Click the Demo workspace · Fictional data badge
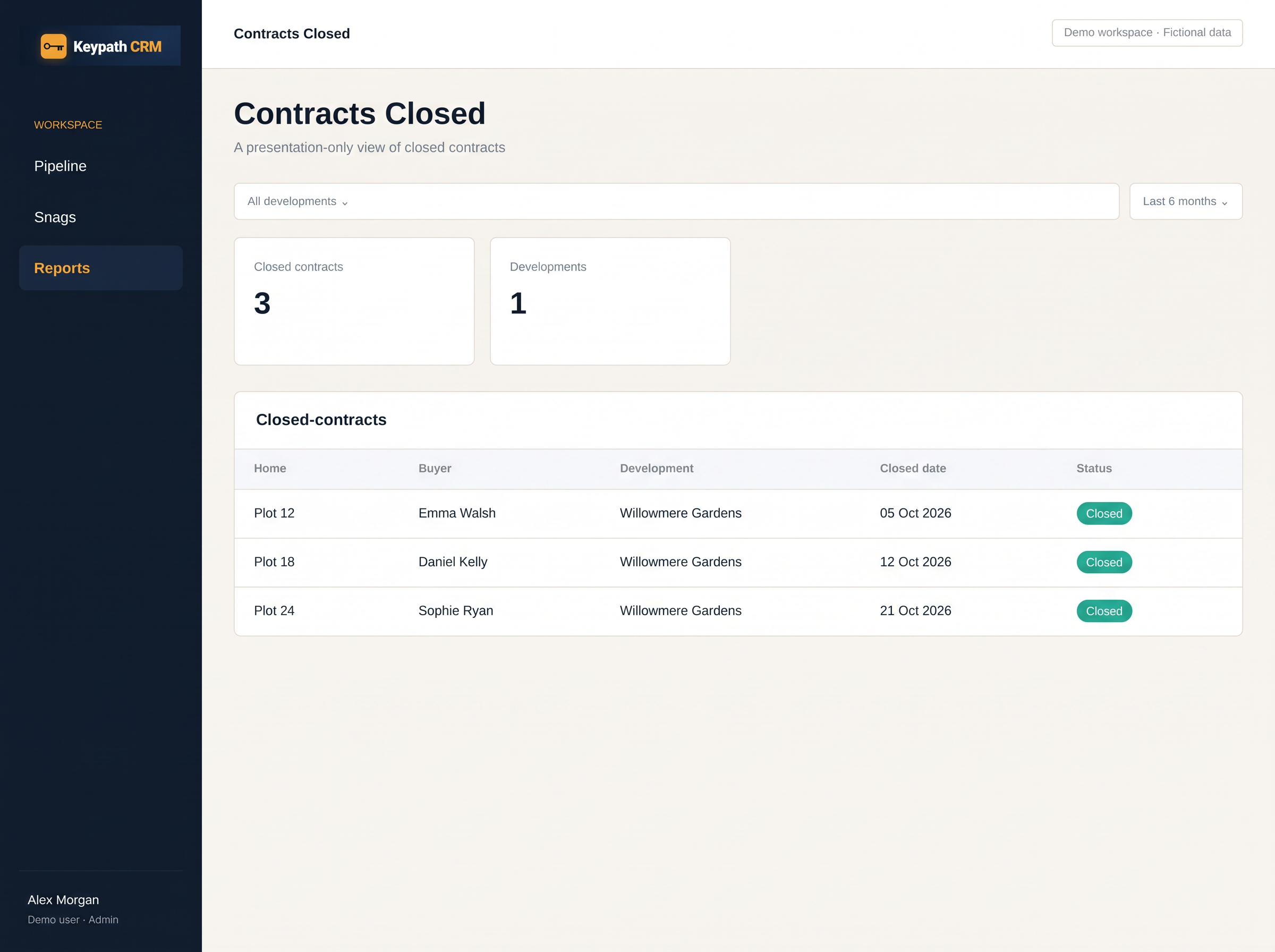 [1147, 33]
